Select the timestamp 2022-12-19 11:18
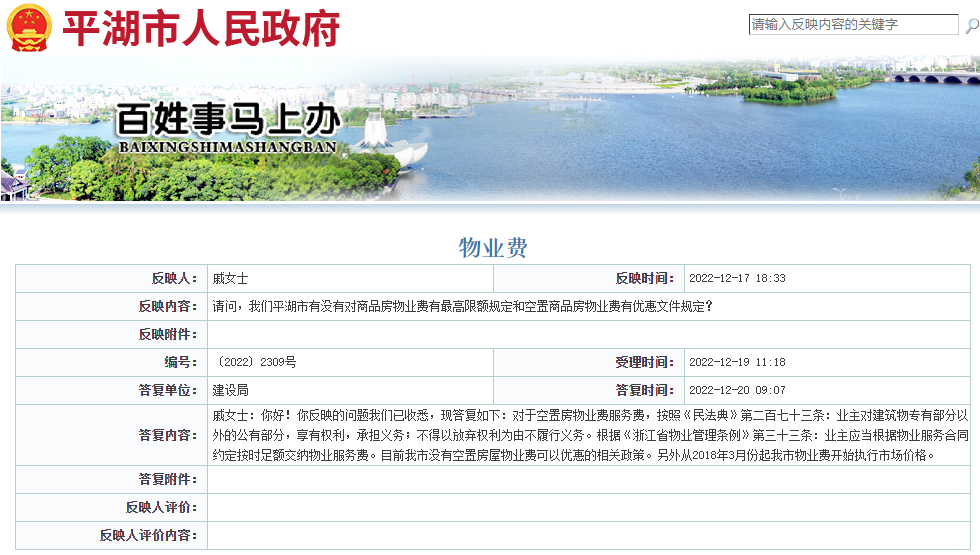980x555 pixels. pos(737,362)
